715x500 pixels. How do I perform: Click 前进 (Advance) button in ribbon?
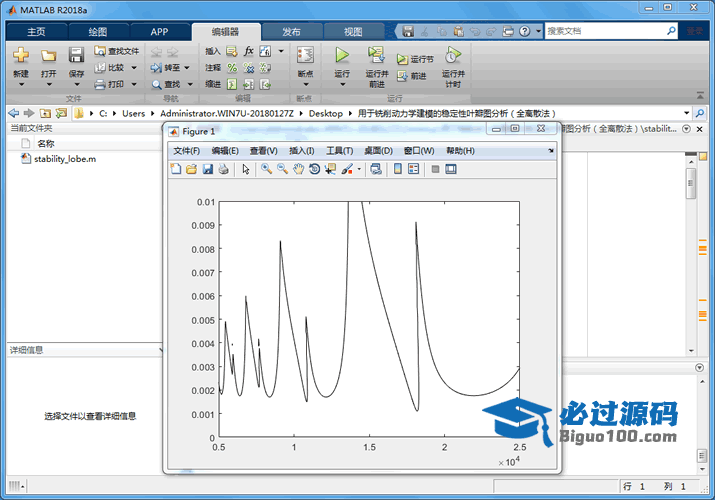coord(411,76)
